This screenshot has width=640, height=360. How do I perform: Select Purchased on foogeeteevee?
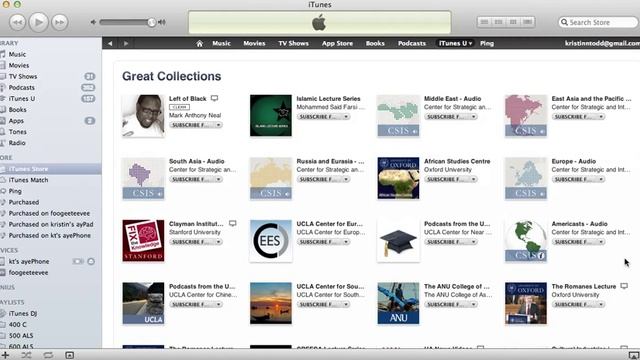point(49,213)
